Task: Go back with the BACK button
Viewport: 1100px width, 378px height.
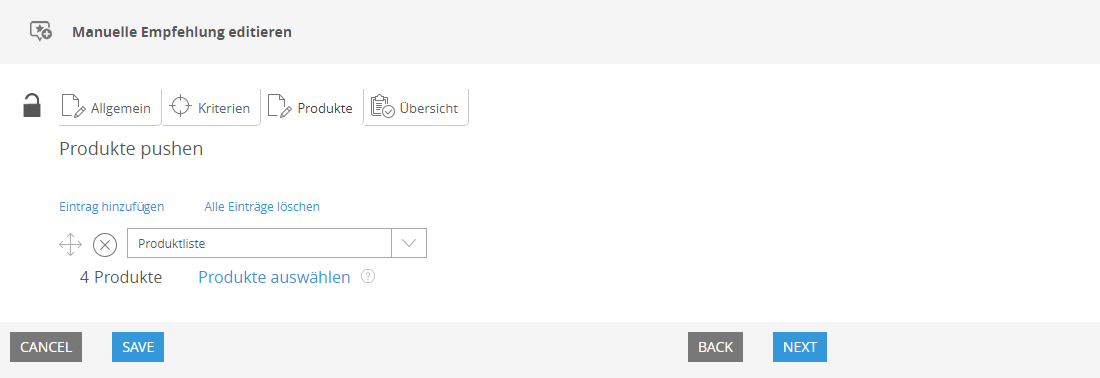Action: pyautogui.click(x=716, y=347)
